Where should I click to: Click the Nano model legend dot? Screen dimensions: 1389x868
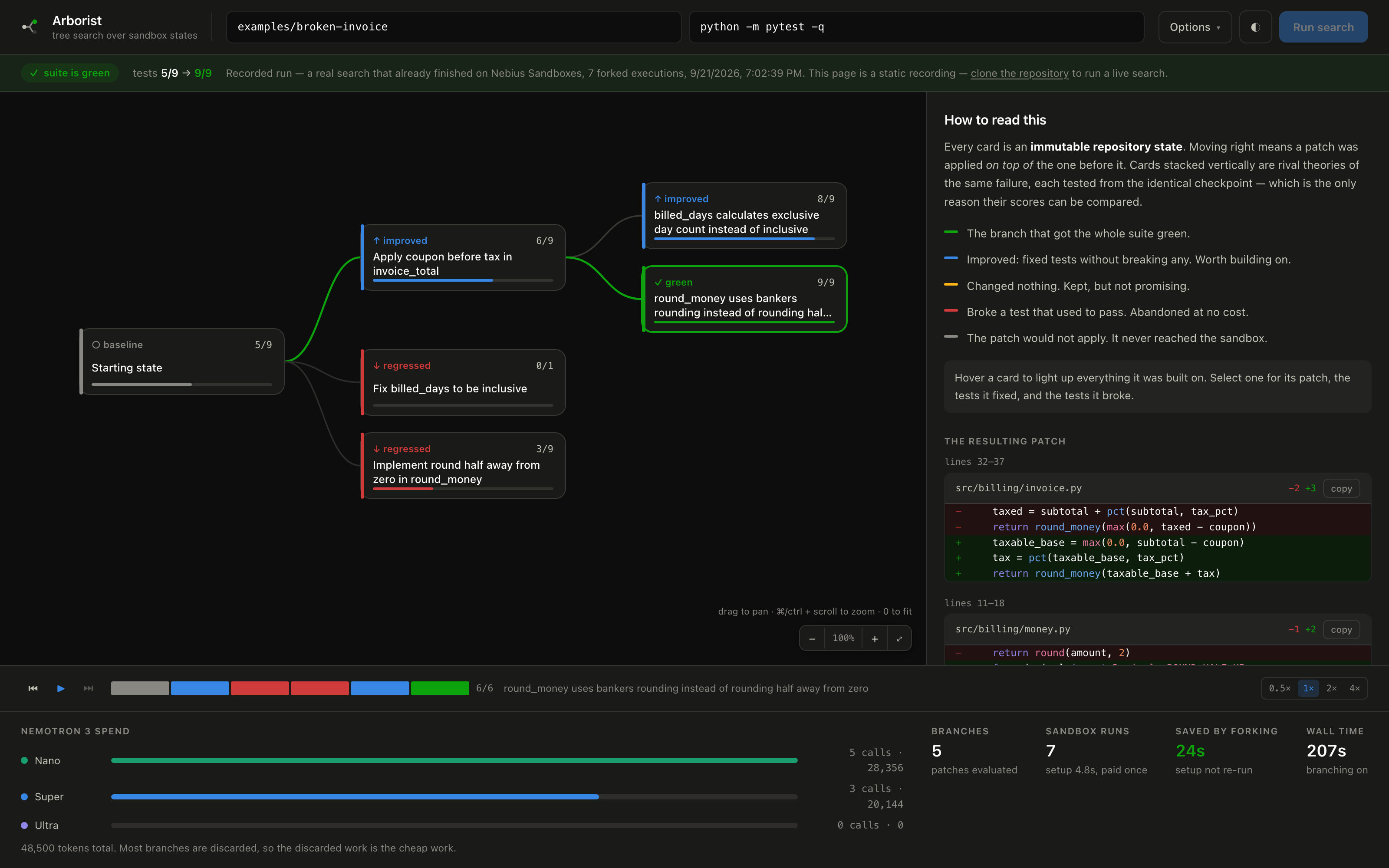pyautogui.click(x=24, y=761)
